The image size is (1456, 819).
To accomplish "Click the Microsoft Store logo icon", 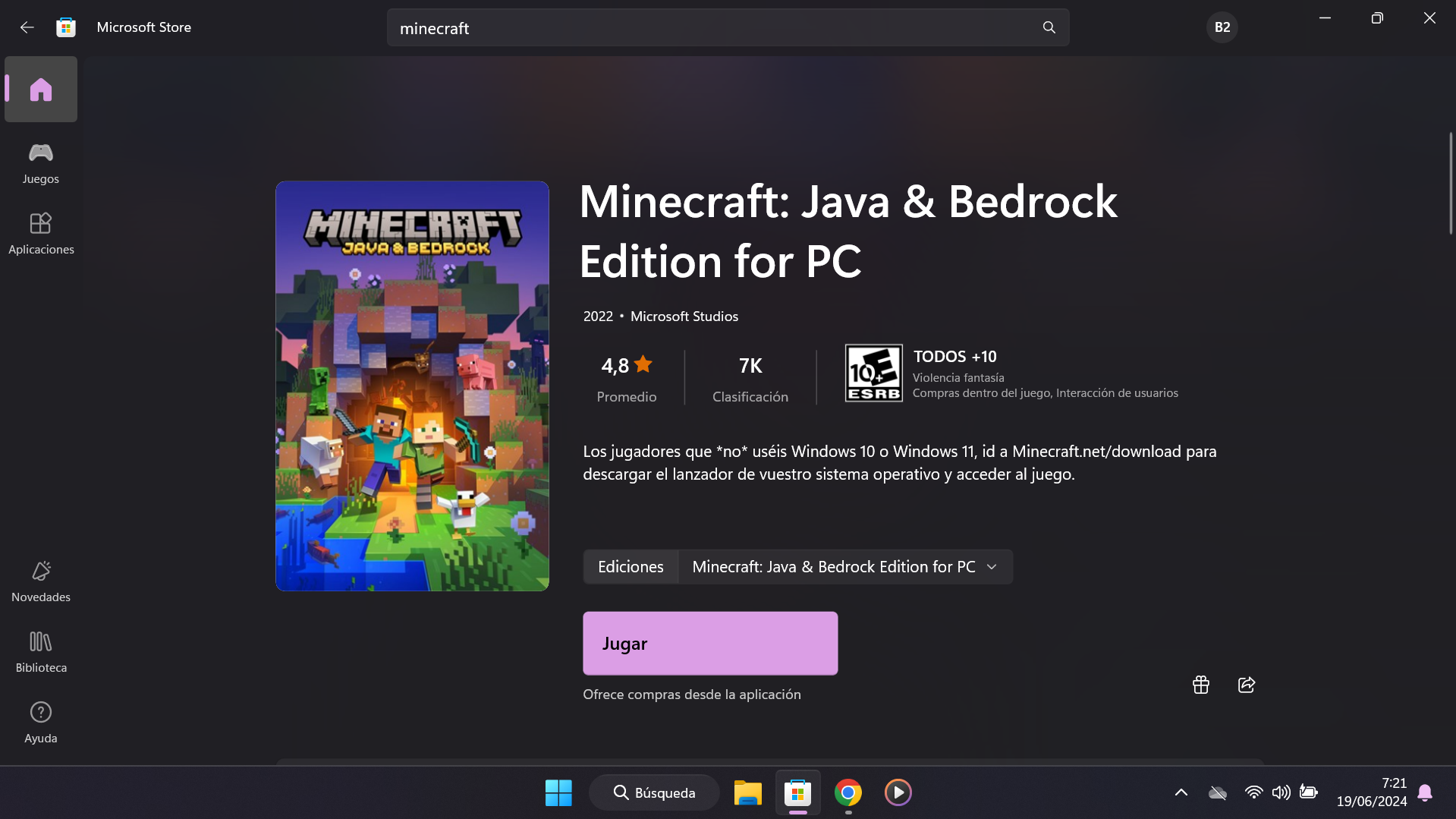I will [x=66, y=27].
